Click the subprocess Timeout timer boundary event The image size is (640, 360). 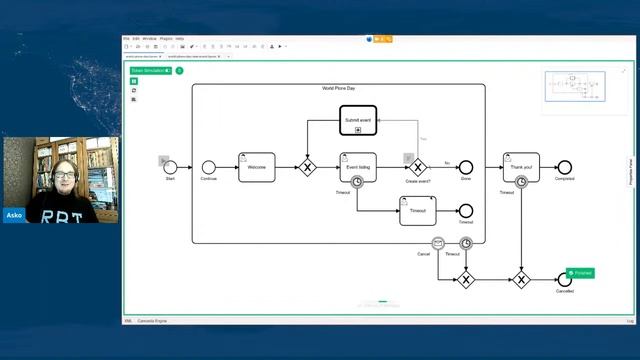tap(466, 243)
